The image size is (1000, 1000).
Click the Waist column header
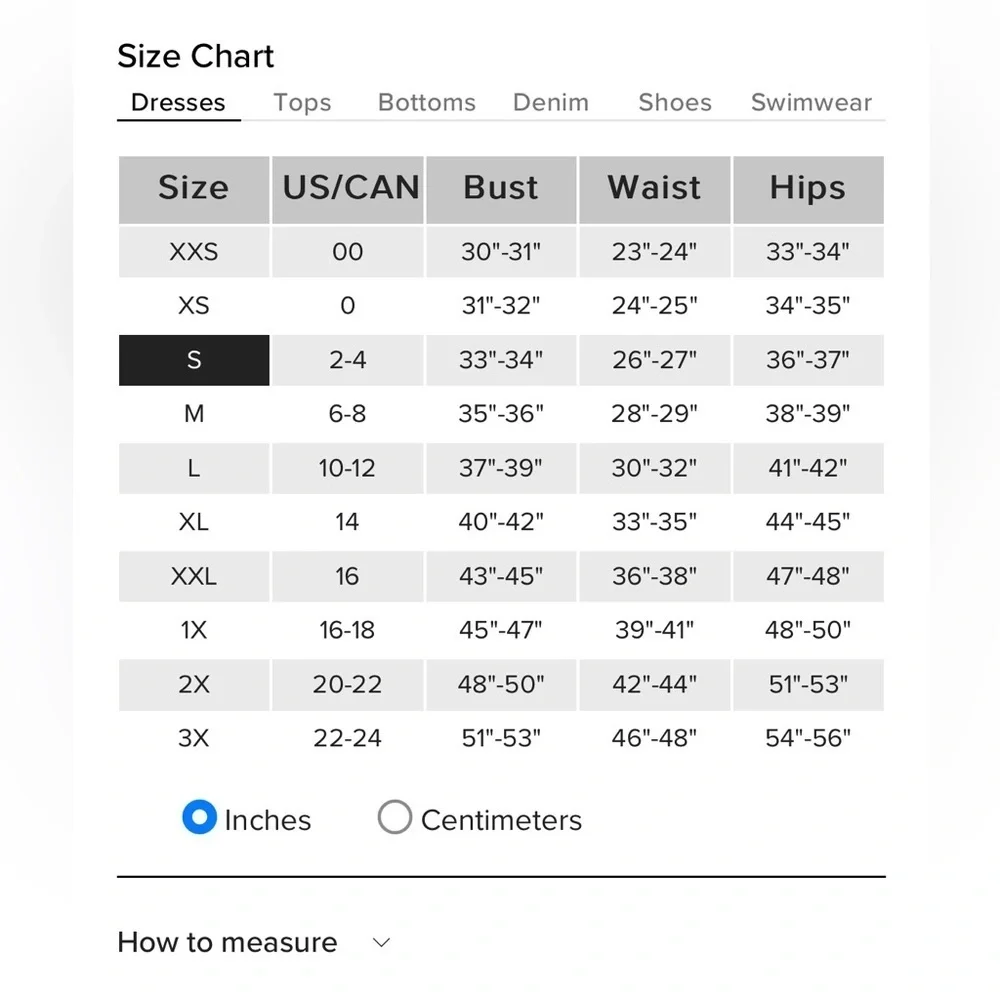(654, 189)
